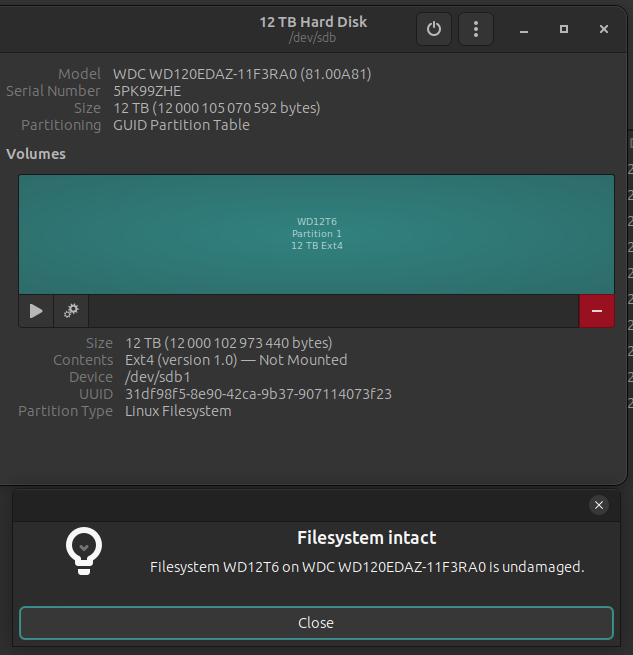633x655 pixels.
Task: Delete selected partition with red minus button
Action: 597,311
